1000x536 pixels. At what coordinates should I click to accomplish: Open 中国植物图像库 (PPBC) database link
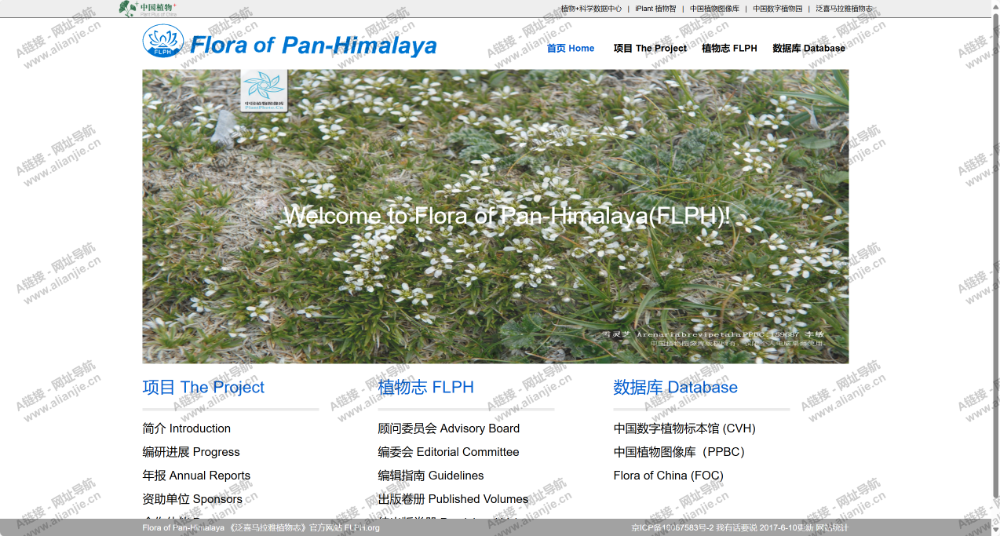click(x=679, y=452)
